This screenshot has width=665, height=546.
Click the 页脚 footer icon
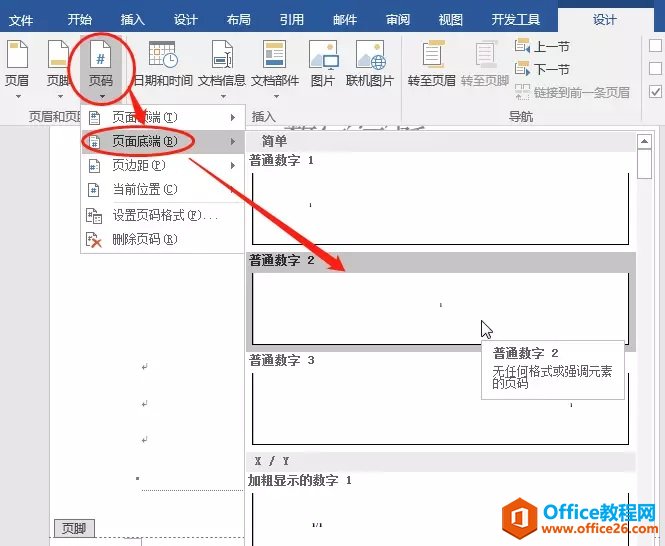[59, 54]
